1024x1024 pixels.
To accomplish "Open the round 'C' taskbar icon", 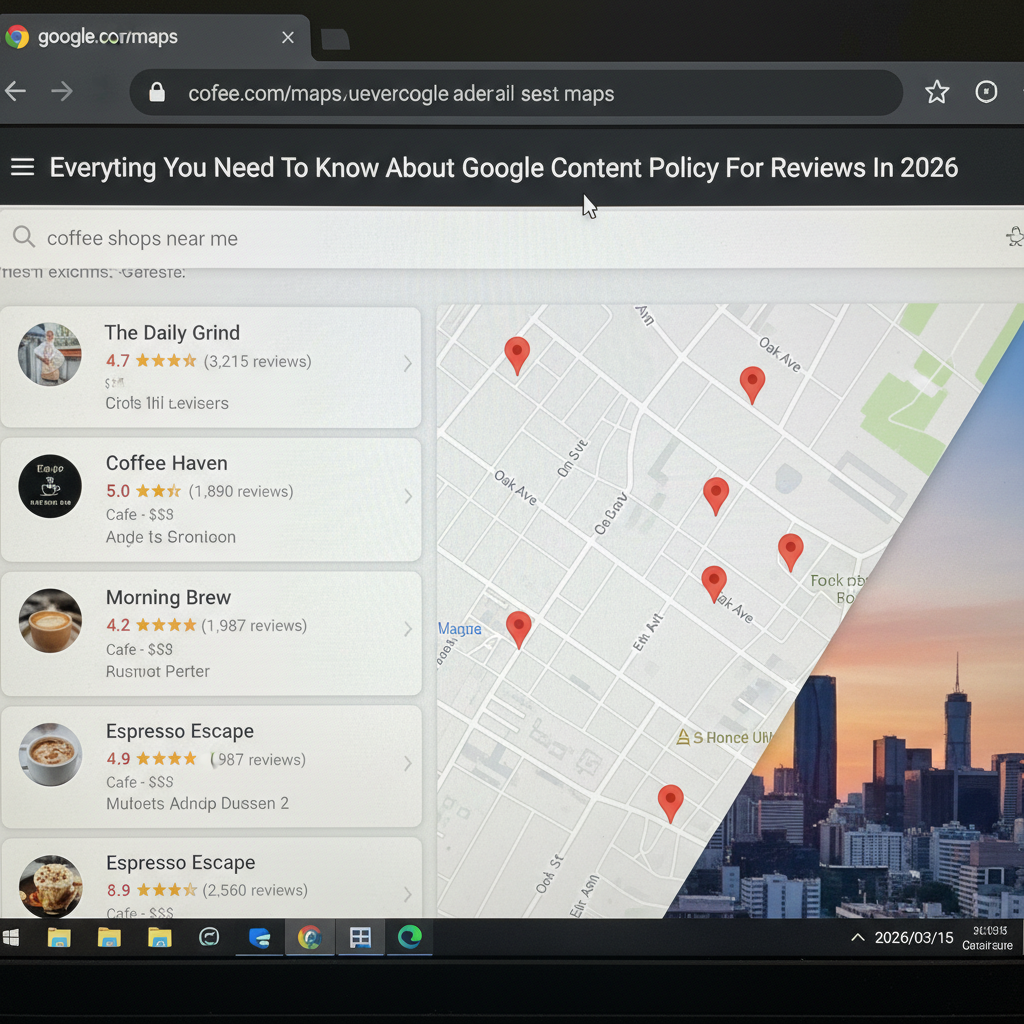I will [209, 937].
